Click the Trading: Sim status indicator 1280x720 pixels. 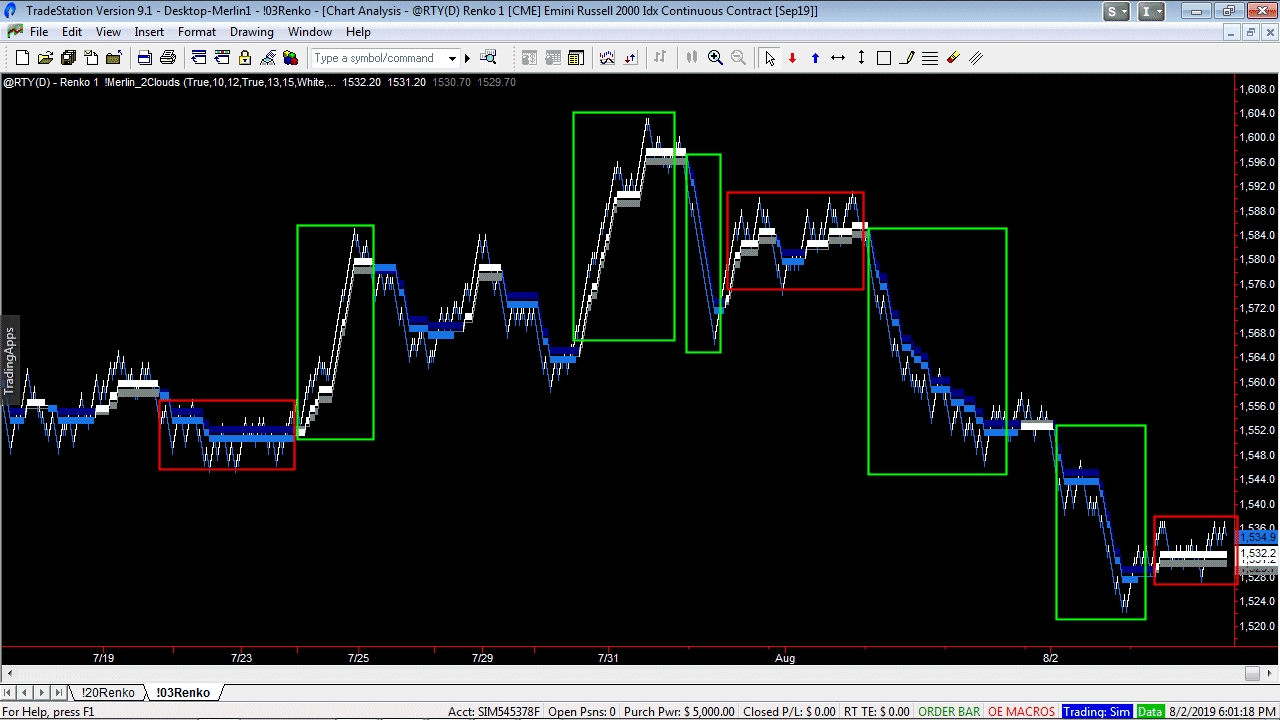coord(1097,712)
